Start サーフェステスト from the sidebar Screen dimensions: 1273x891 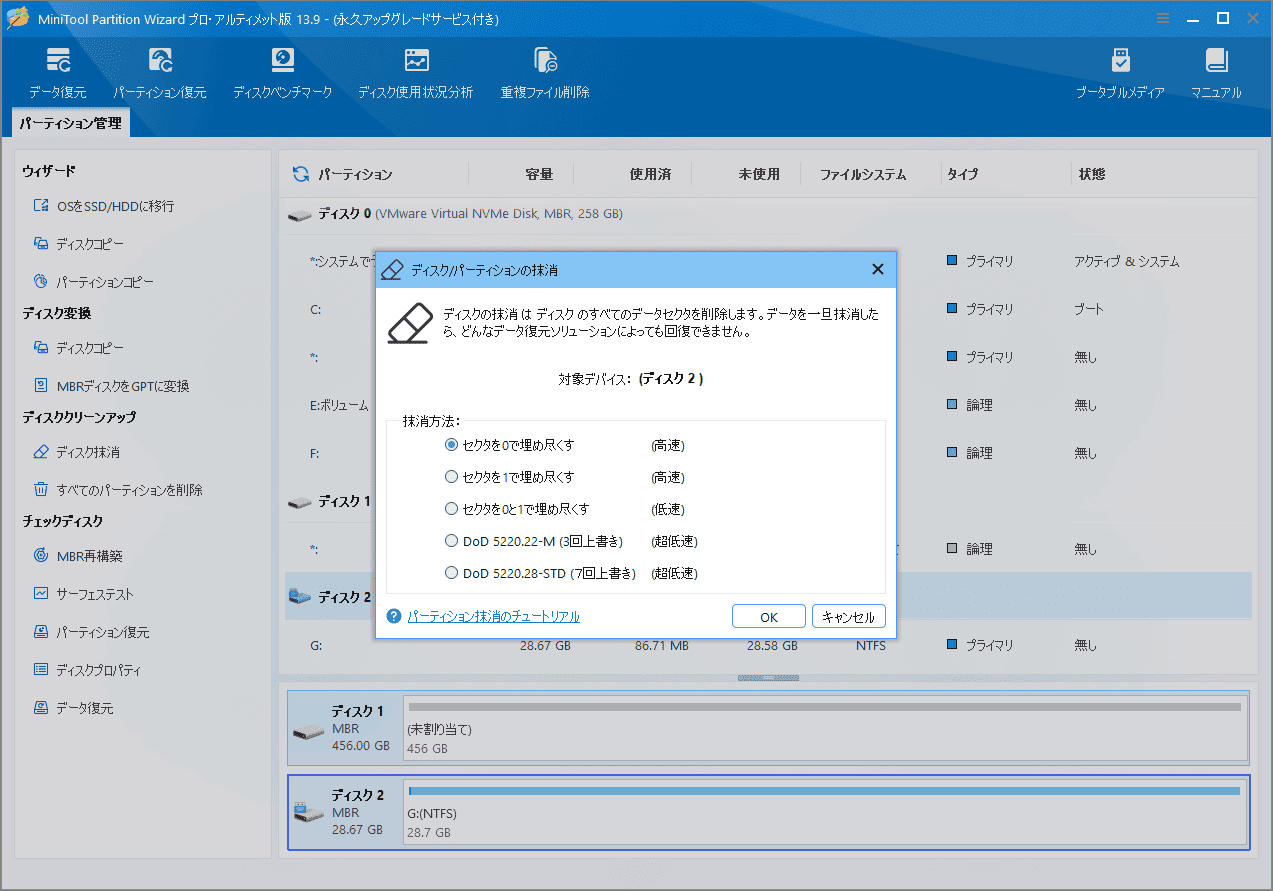83,594
